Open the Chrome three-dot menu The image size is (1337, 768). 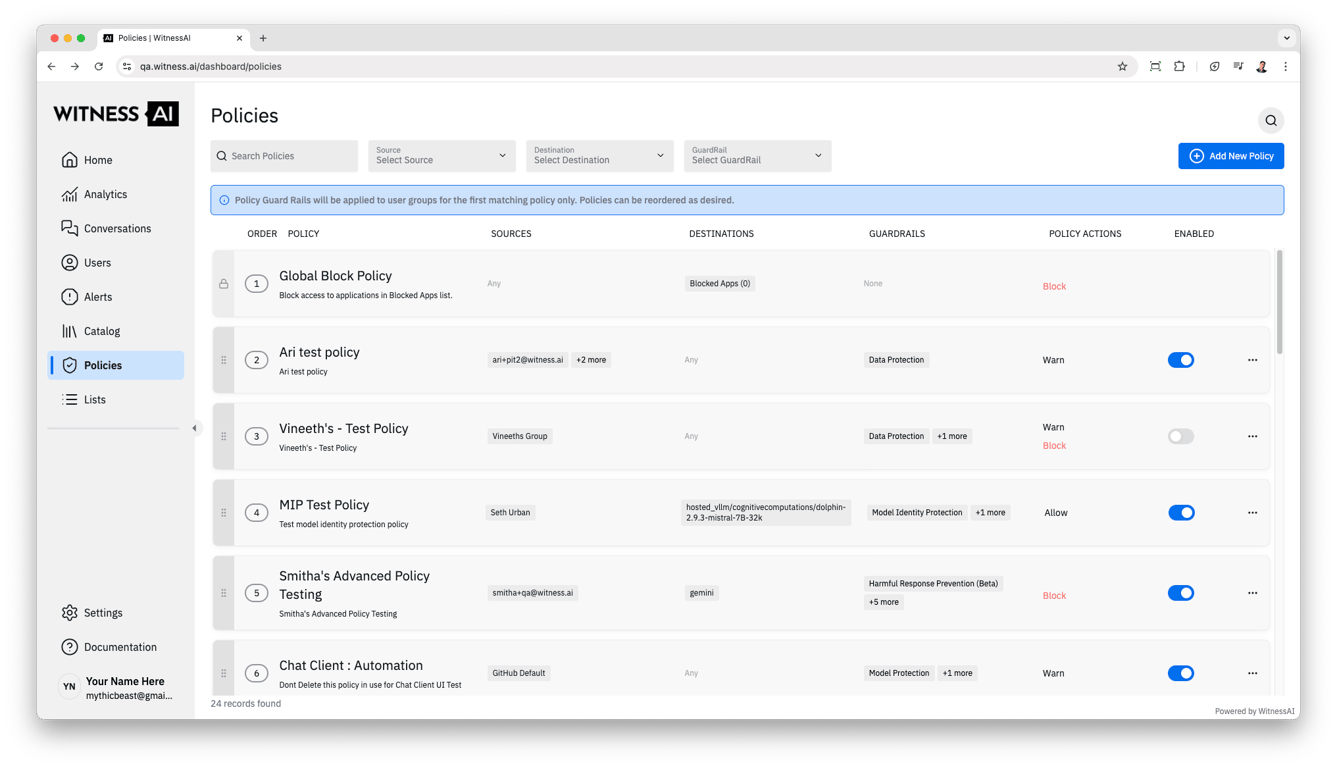coord(1286,67)
